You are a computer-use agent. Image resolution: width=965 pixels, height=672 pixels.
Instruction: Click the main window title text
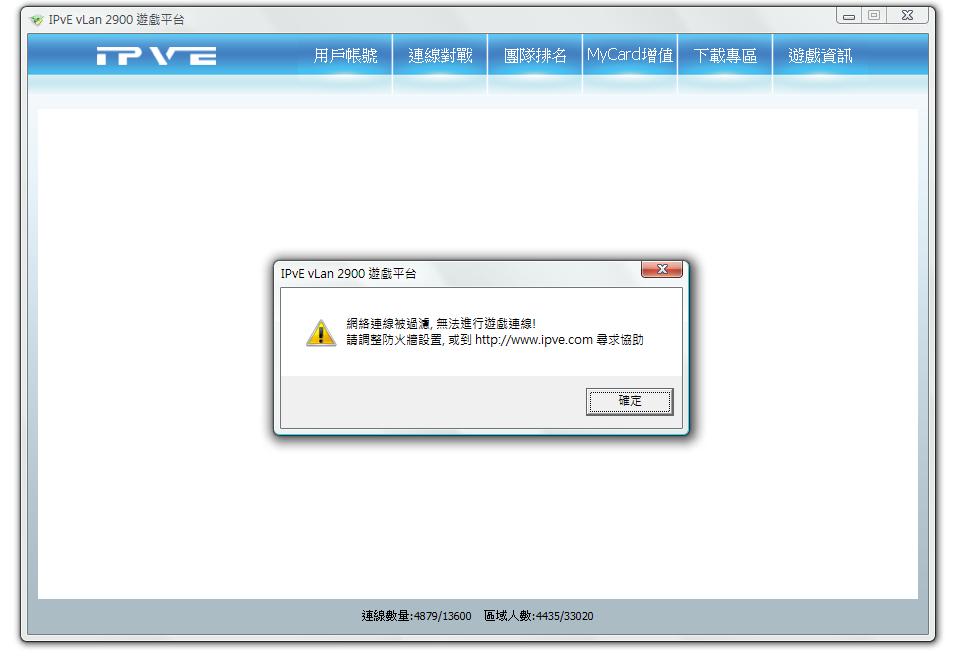click(x=116, y=20)
